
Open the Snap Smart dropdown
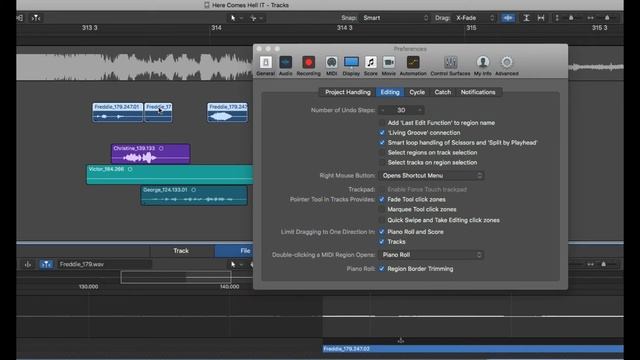click(395, 18)
